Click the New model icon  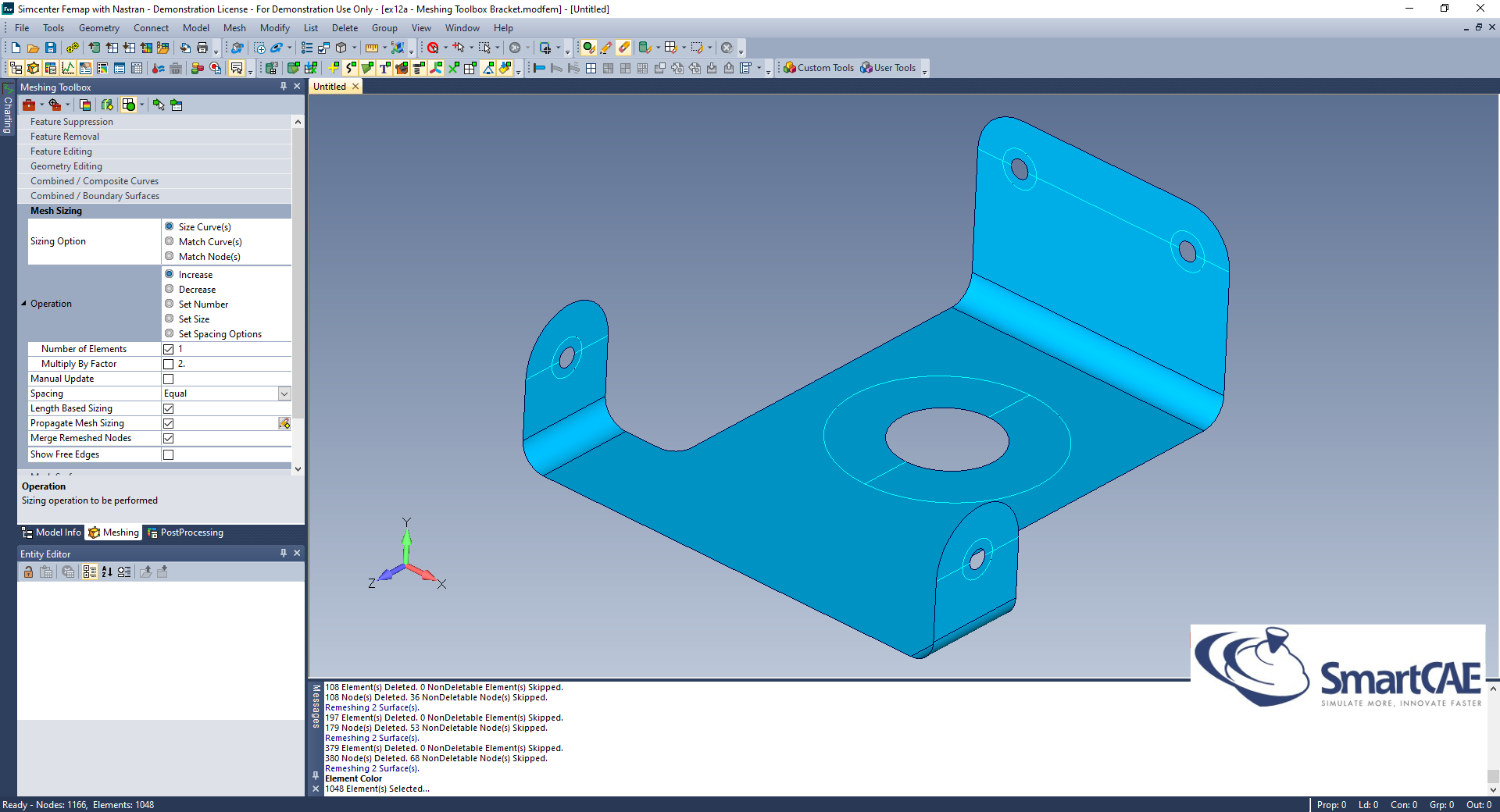(x=16, y=48)
